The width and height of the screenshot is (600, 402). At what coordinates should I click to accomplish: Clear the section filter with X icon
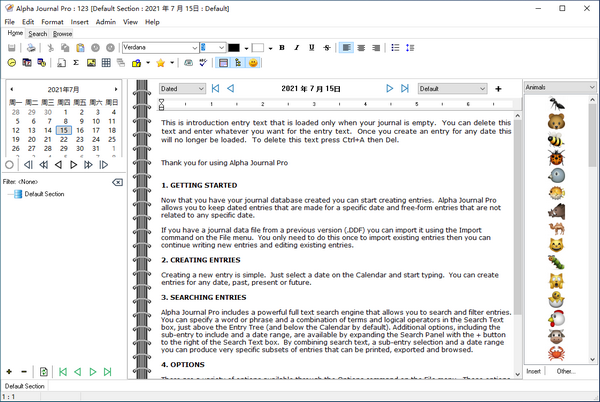(x=118, y=182)
